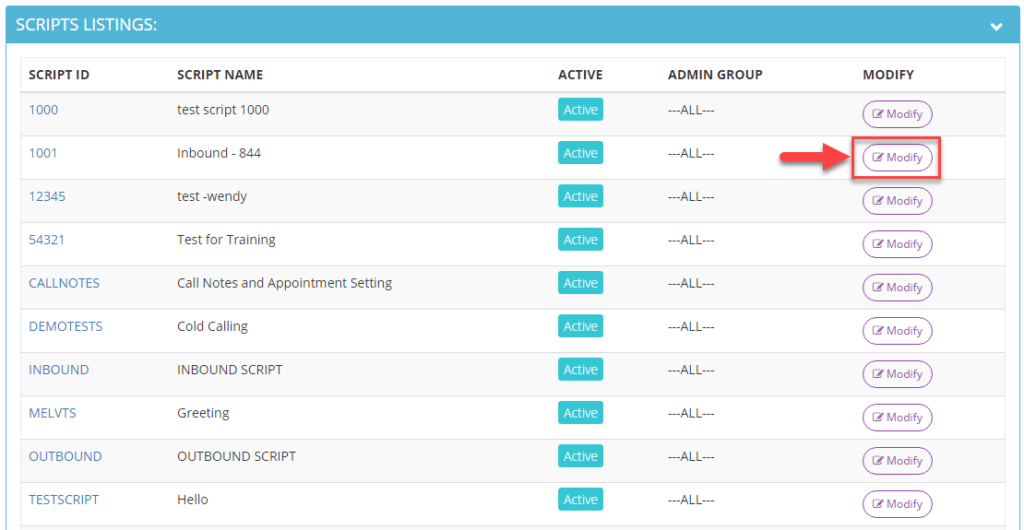Click Active badge for script 12345
The width and height of the screenshot is (1024, 530).
click(581, 196)
